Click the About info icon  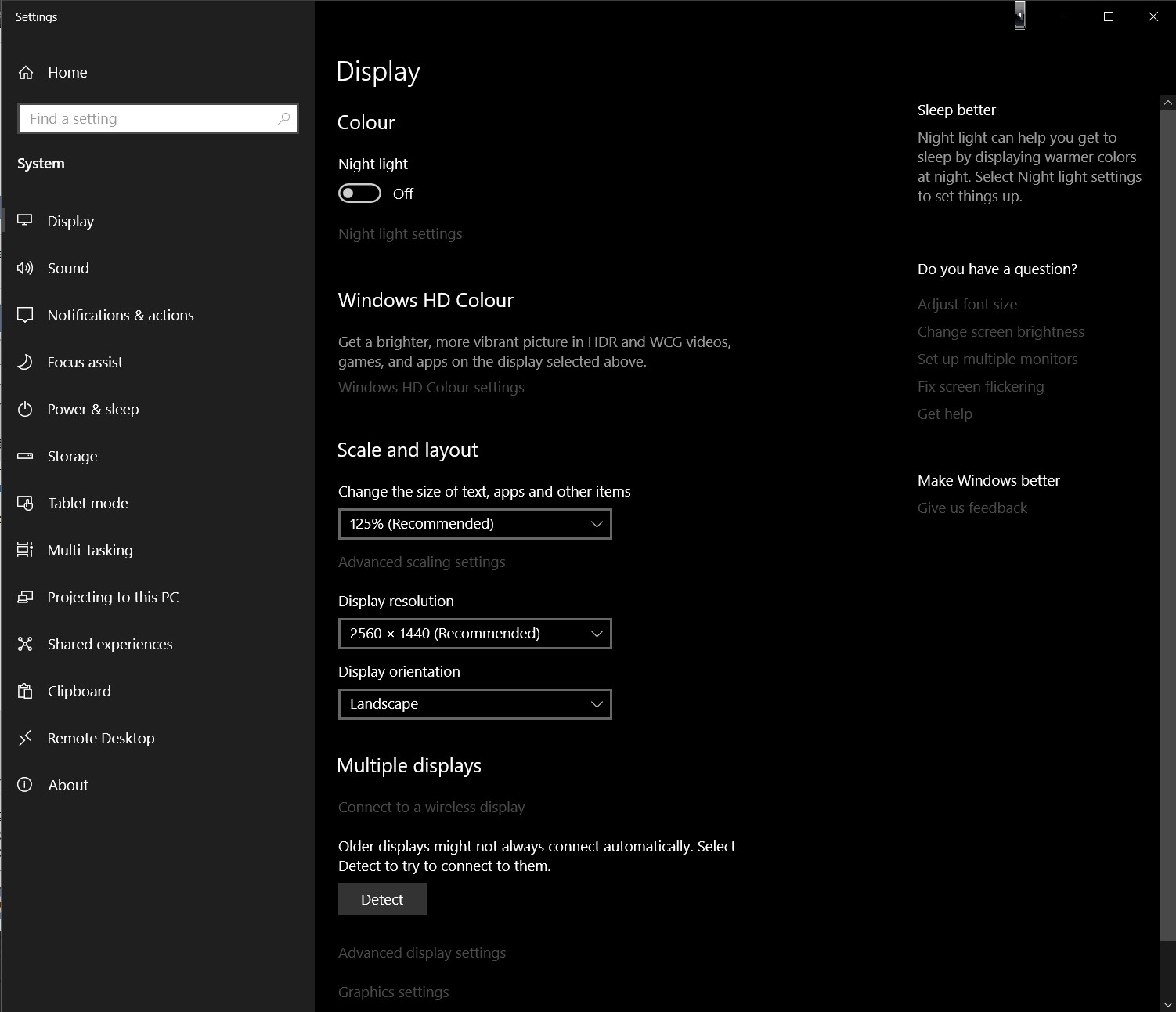[x=25, y=785]
